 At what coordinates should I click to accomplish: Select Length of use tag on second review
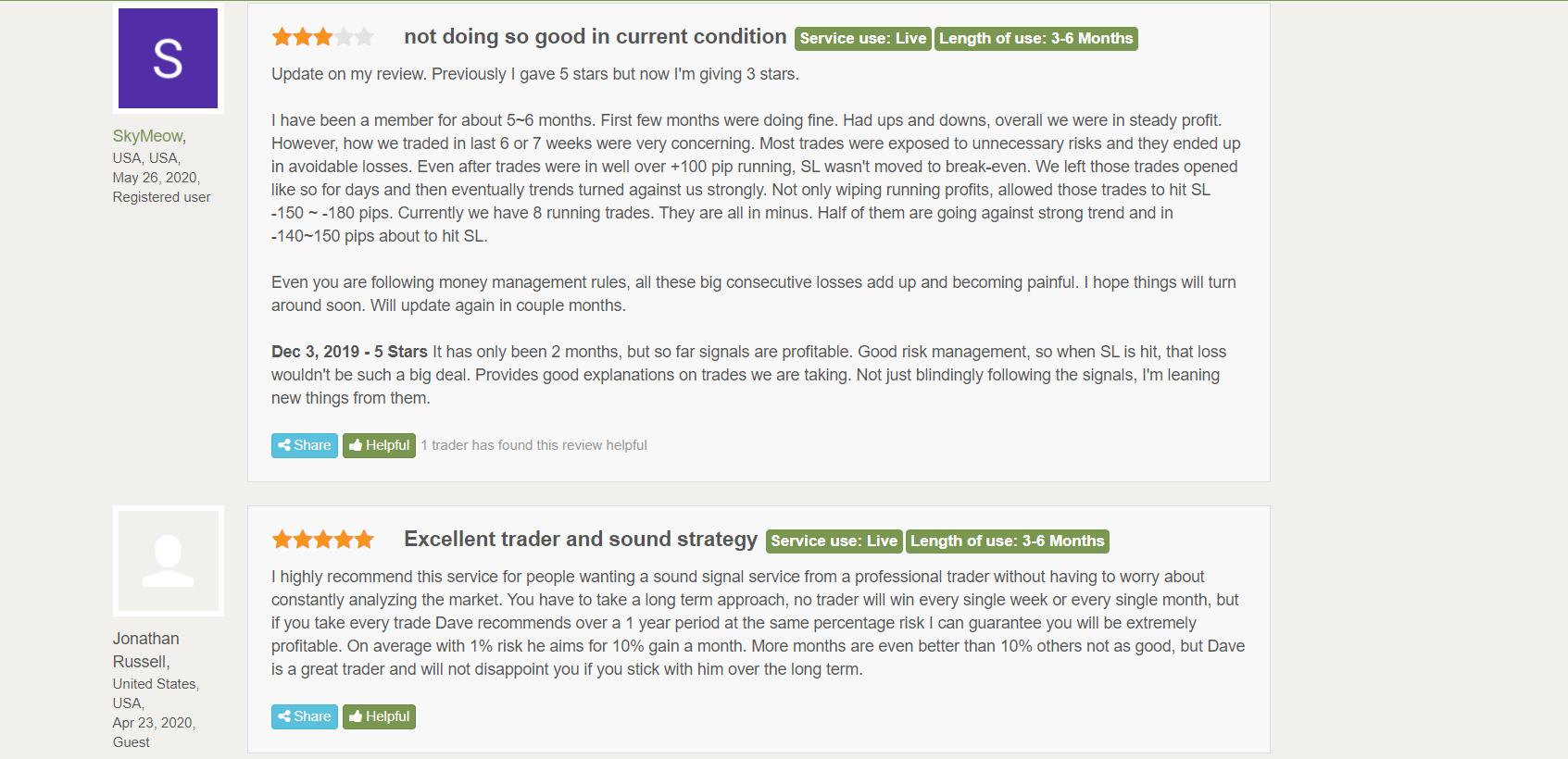pos(1007,541)
